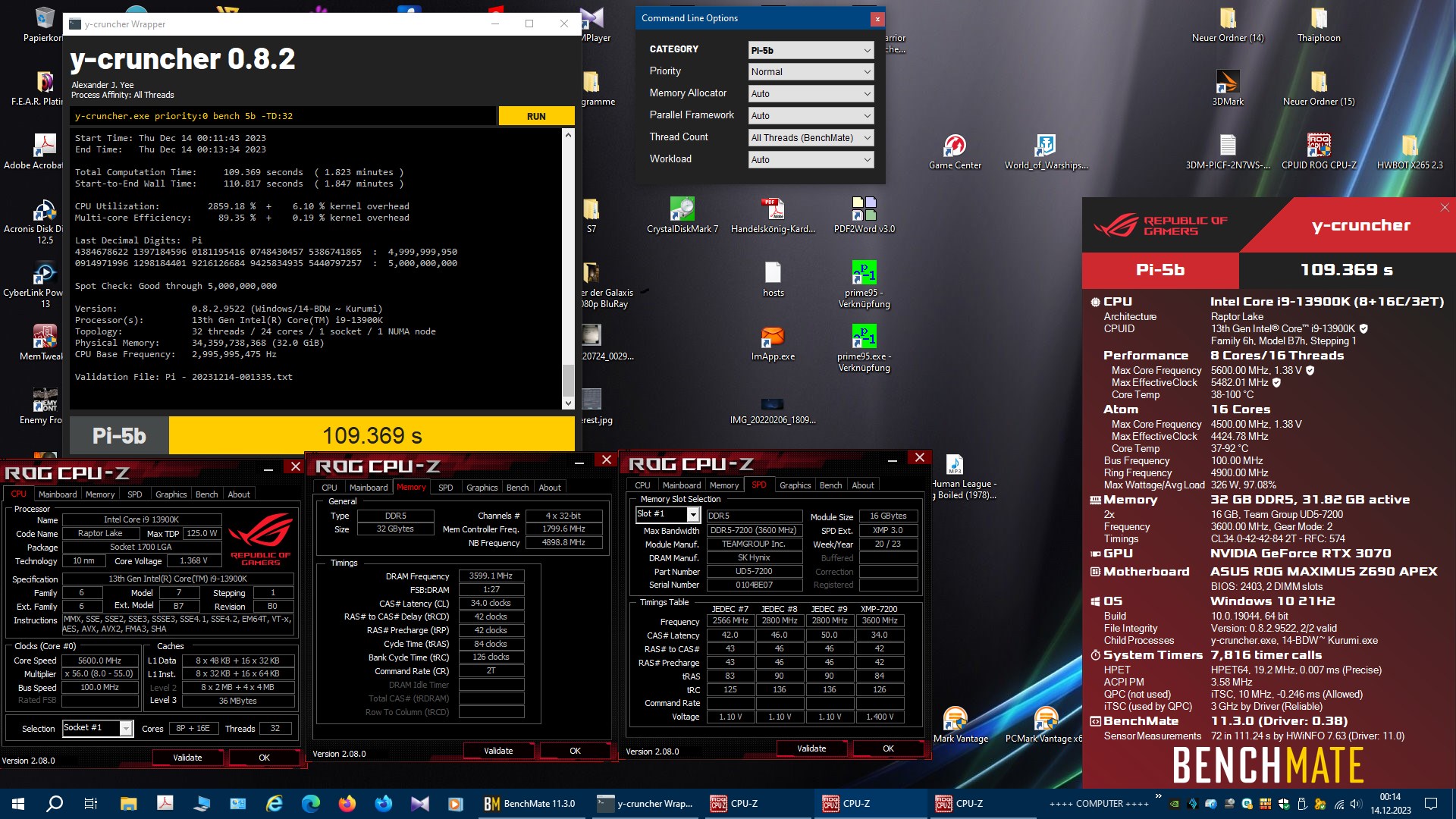
Task: Click the yellow RUN button in y-cruncher
Action: (x=536, y=116)
